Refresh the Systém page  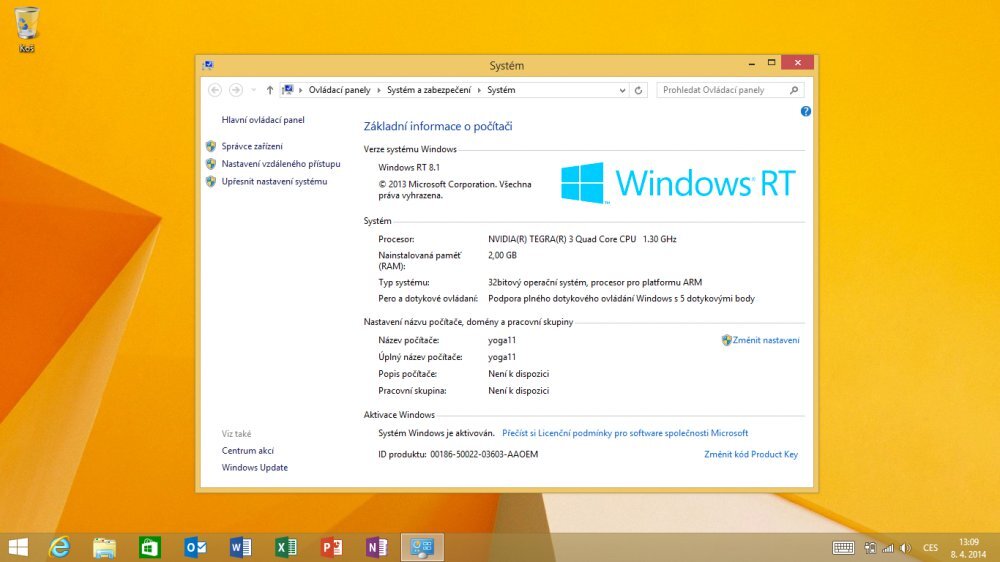coord(638,90)
